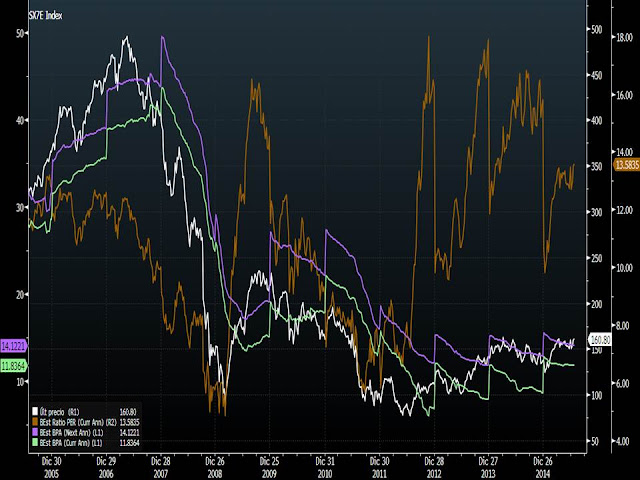
Task: Click the 'Dic 29 2006' date label
Action: pyautogui.click(x=106, y=467)
